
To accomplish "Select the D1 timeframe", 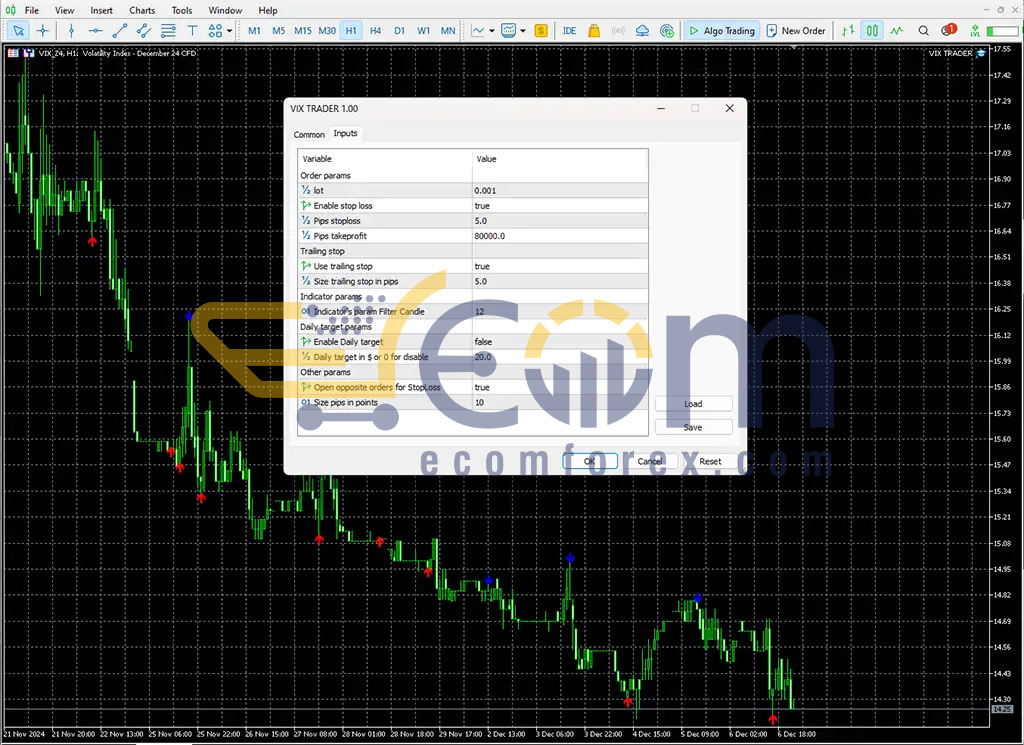I will (x=400, y=31).
